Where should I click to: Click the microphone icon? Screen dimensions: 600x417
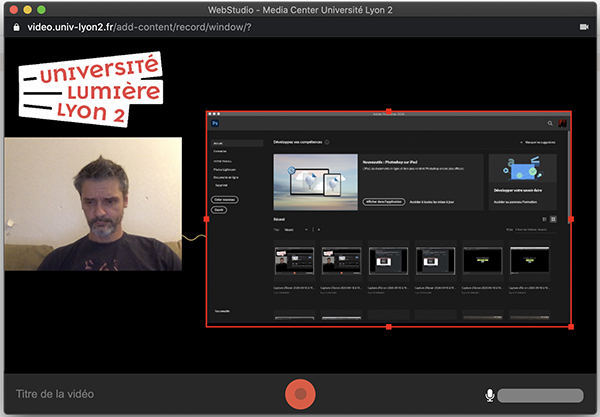489,395
